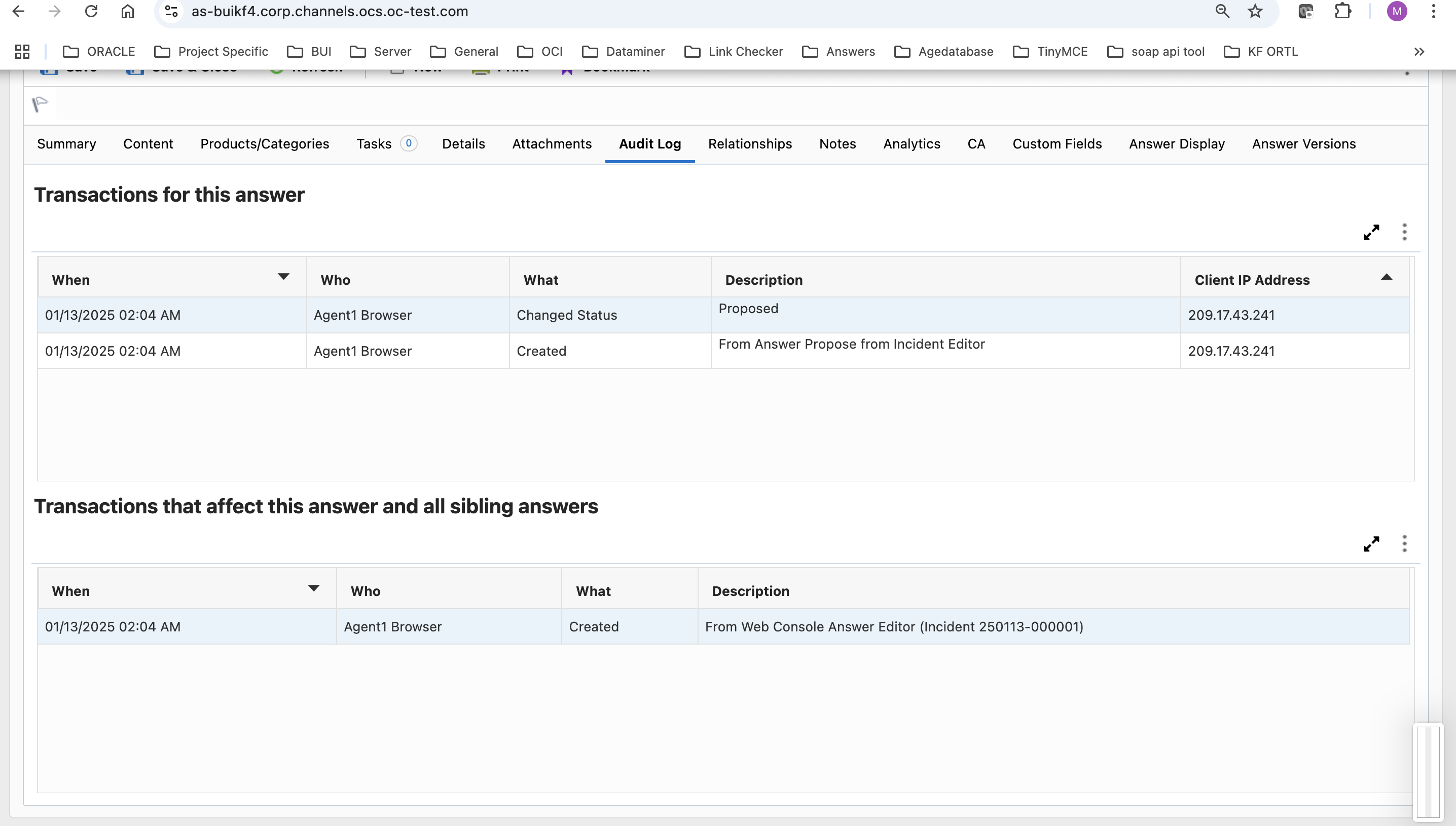1456x826 pixels.
Task: Toggle Client IP Address sort arrow
Action: (x=1386, y=277)
